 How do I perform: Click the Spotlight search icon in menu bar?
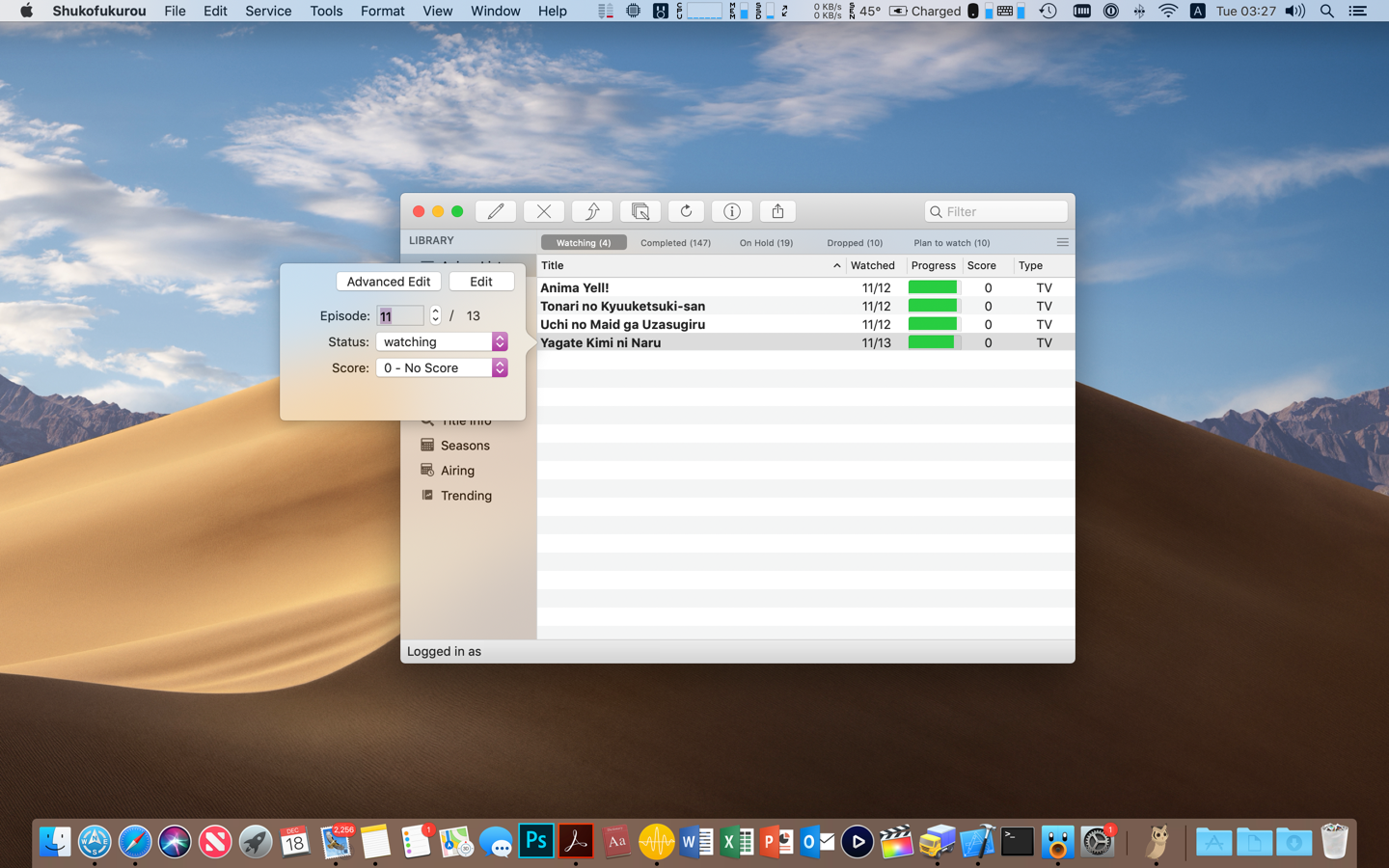tap(1327, 11)
